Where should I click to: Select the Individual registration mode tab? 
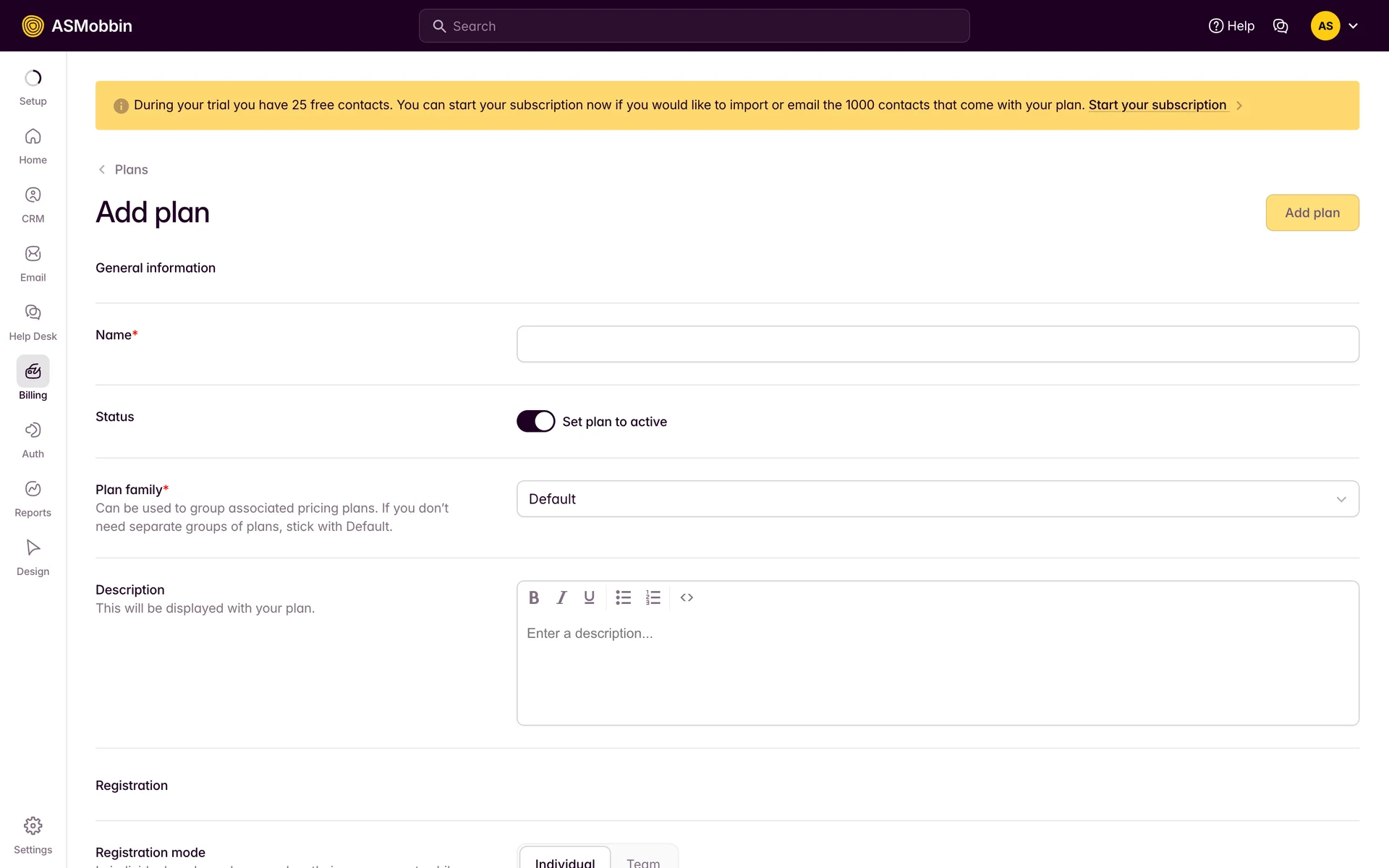pyautogui.click(x=565, y=861)
